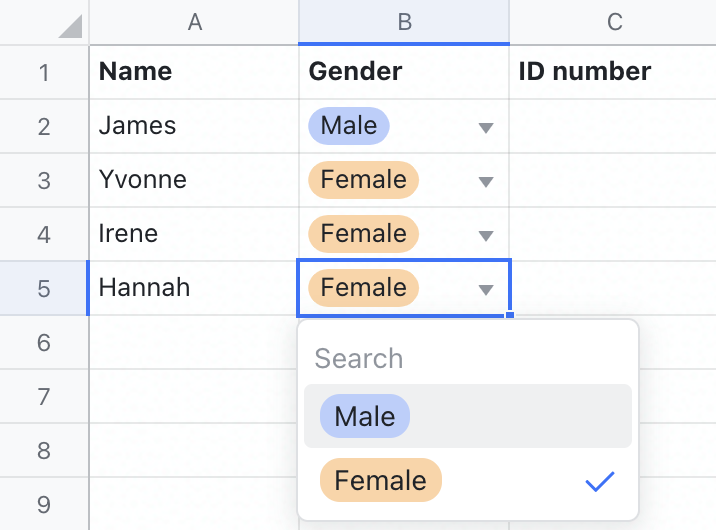Open the gender dropdown arrow for James
Screen dimensions: 716x530
click(x=486, y=128)
